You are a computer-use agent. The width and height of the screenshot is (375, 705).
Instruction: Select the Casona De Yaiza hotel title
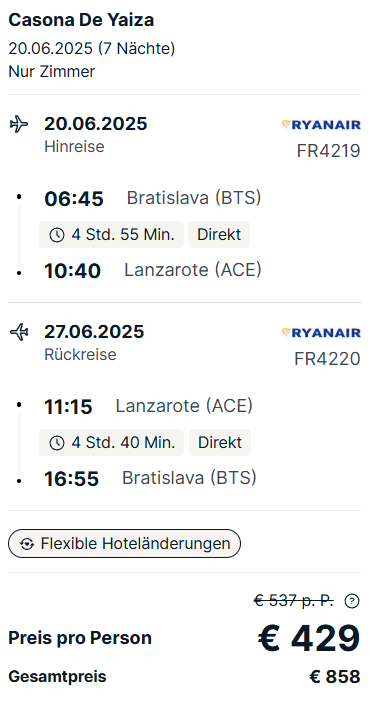81,20
